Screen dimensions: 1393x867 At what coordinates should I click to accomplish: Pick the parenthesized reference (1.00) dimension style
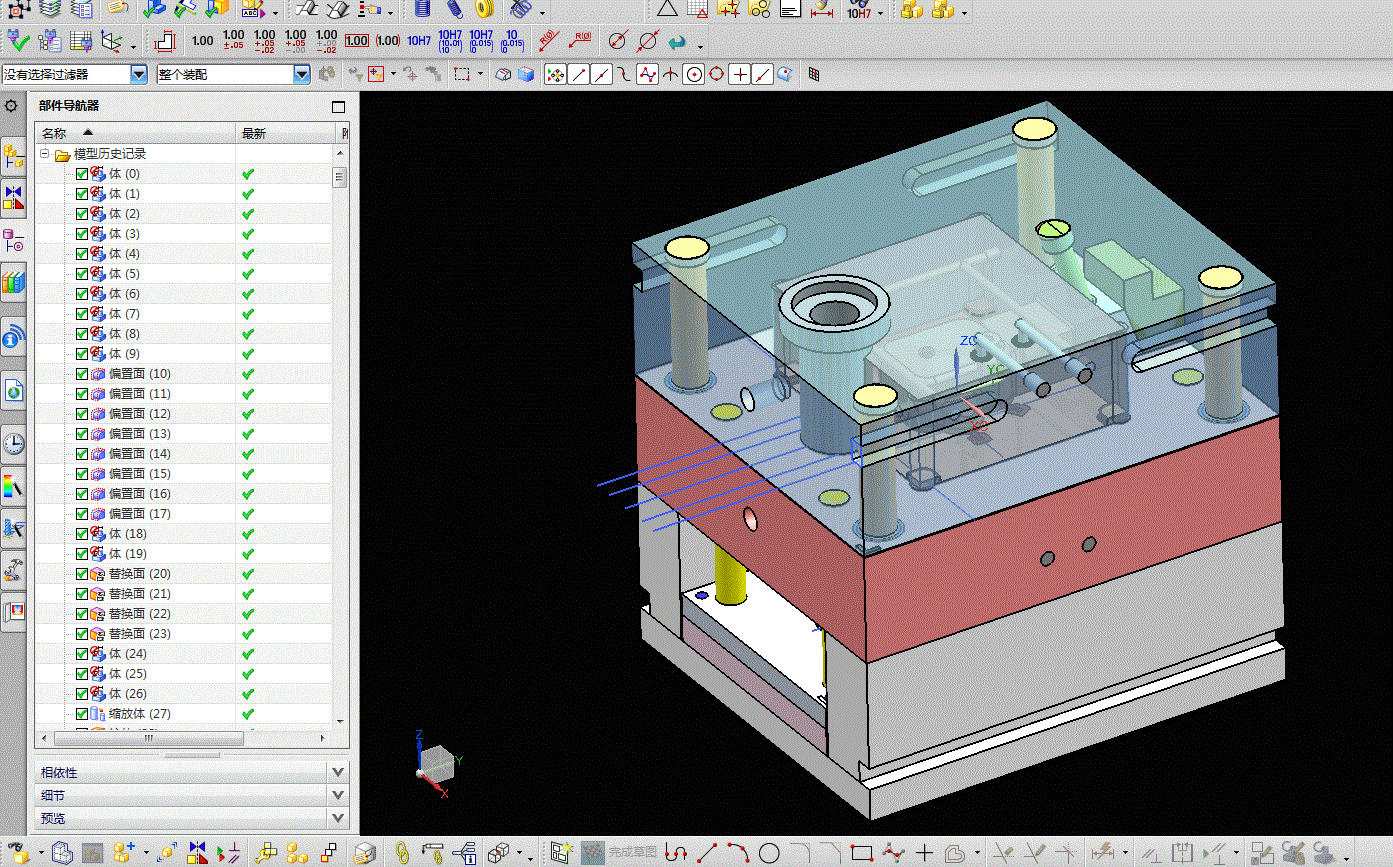click(x=388, y=41)
